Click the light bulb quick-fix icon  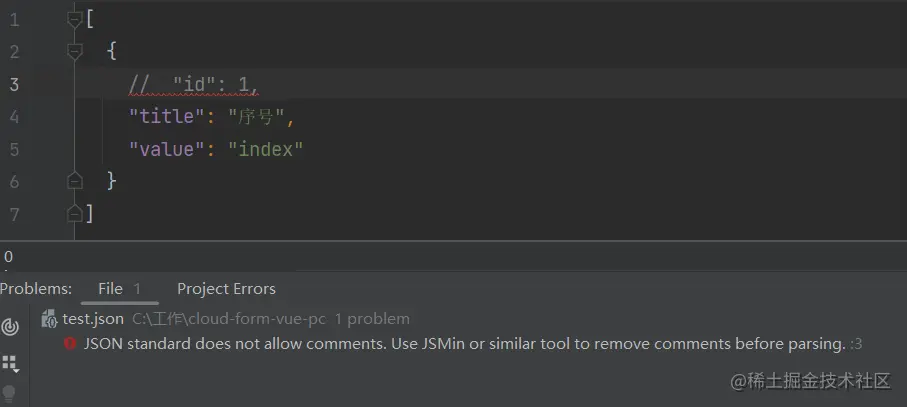pyautogui.click(x=9, y=394)
